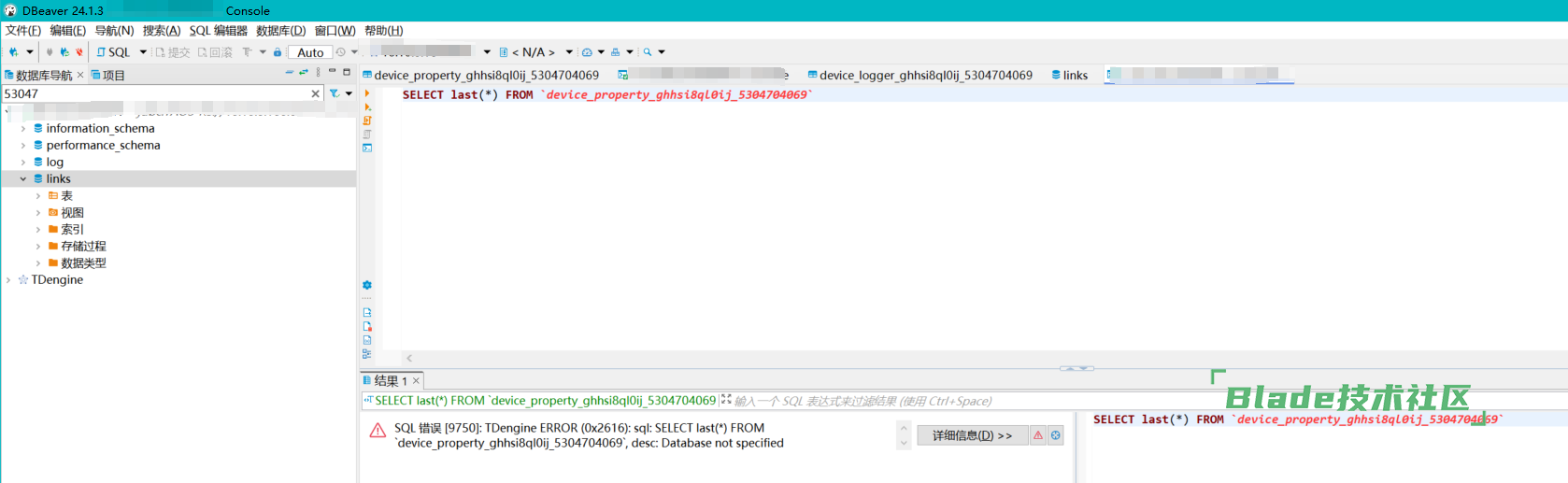Execute SQL statement with the orange arrow
Screen dimensions: 1568x483
click(367, 93)
